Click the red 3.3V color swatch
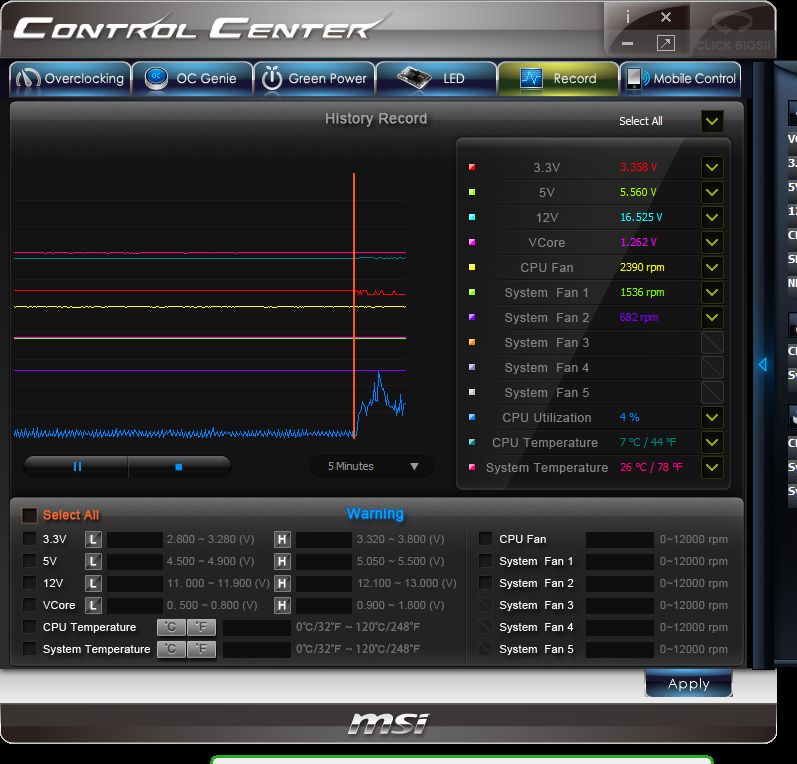 [x=472, y=167]
